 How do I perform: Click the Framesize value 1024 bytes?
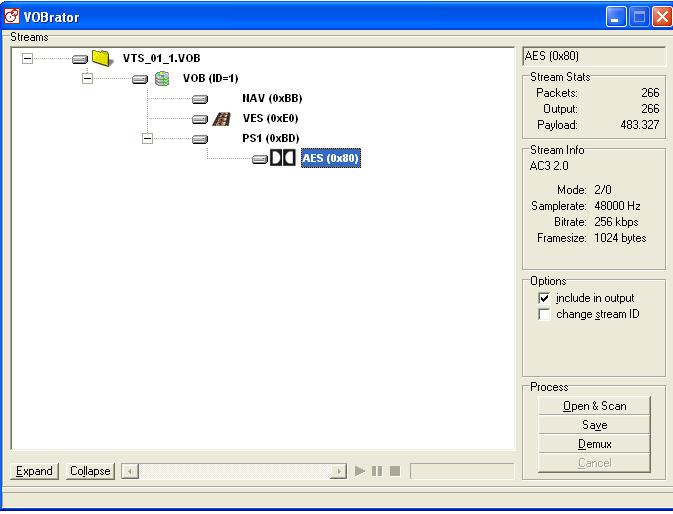coord(620,238)
